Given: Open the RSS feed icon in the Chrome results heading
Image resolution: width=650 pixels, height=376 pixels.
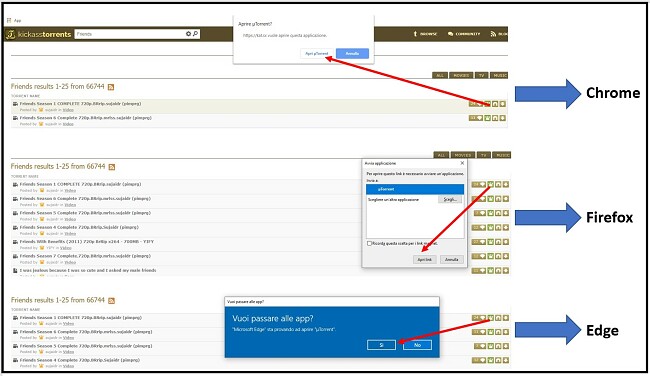Looking at the screenshot, I should tap(111, 87).
